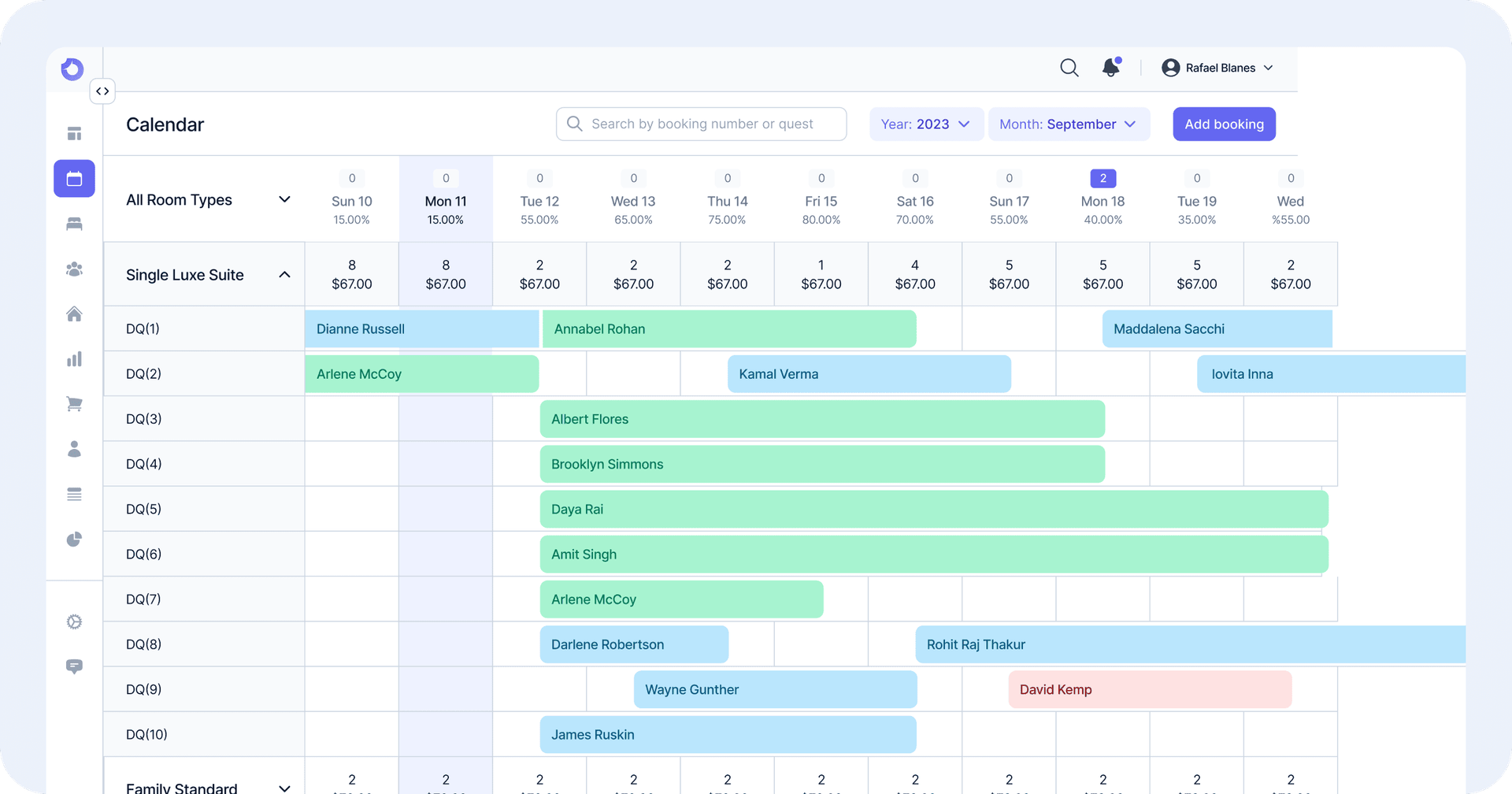Screen dimensions: 1512x794
Task: Click the Add booking button
Action: [x=1224, y=124]
